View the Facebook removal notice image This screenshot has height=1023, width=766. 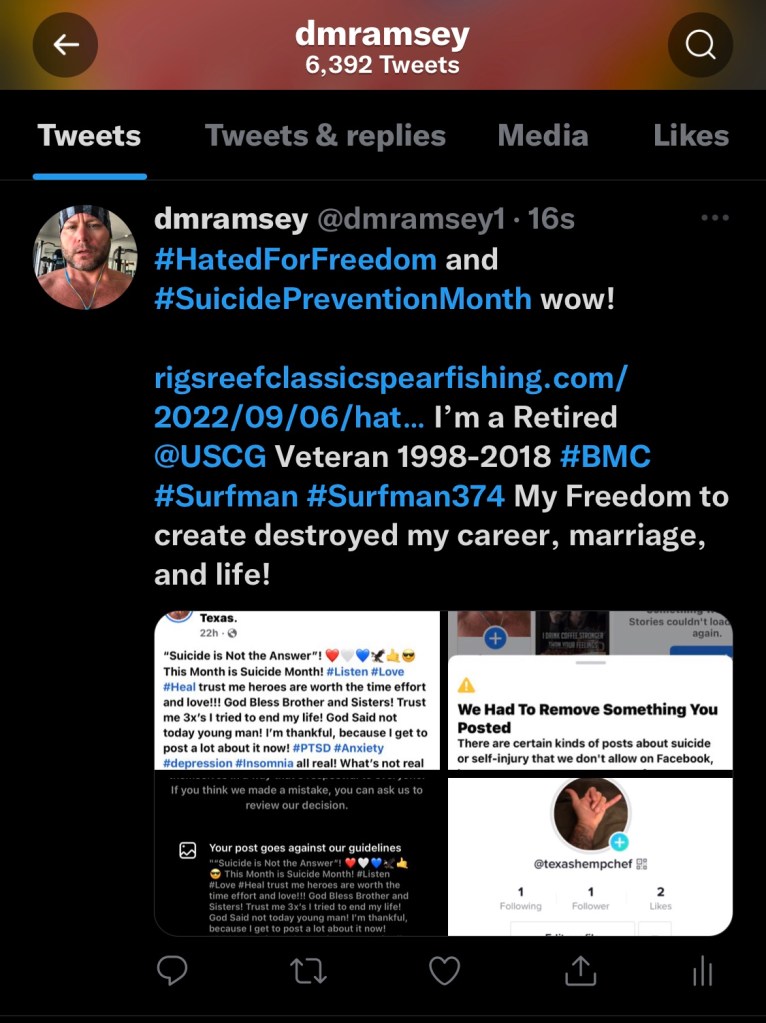[x=590, y=690]
